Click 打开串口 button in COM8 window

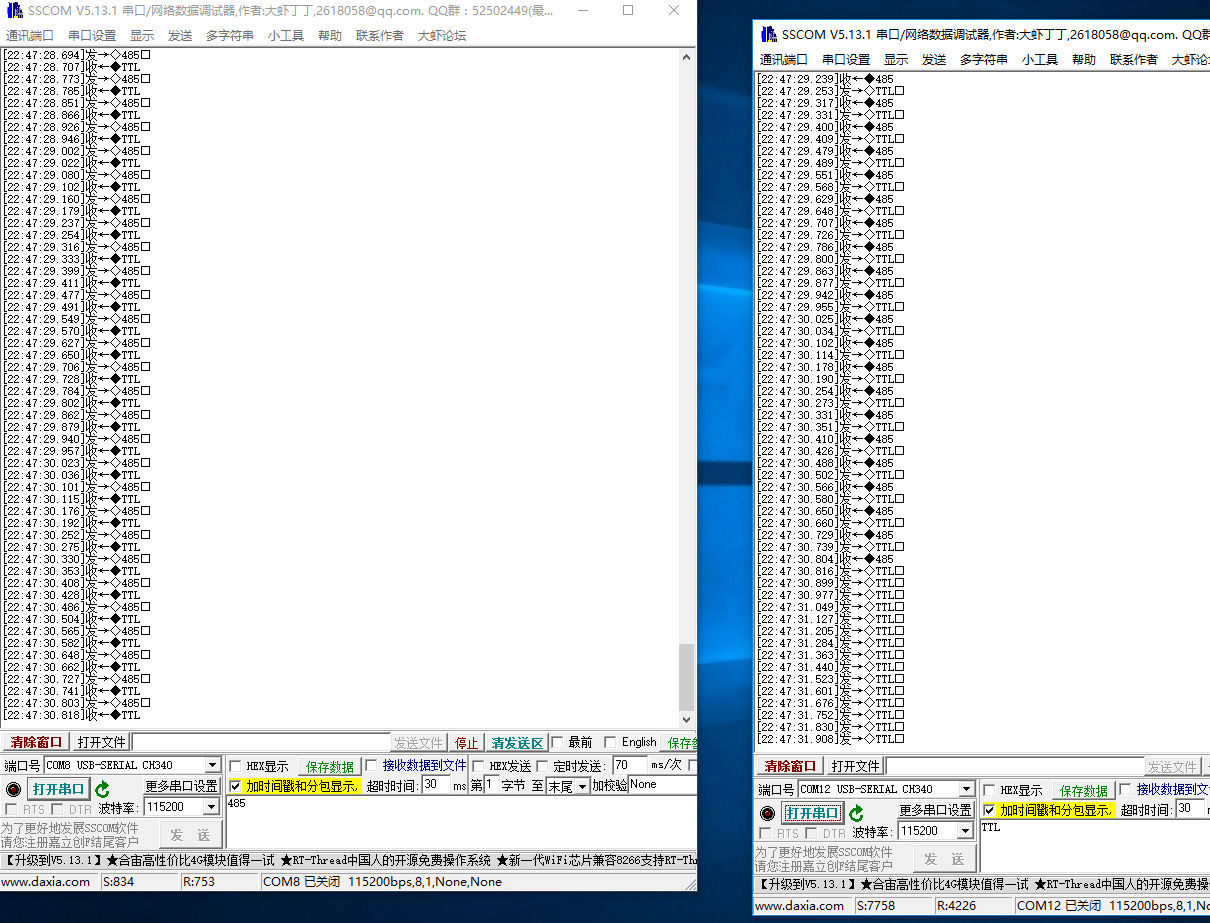click(x=59, y=789)
